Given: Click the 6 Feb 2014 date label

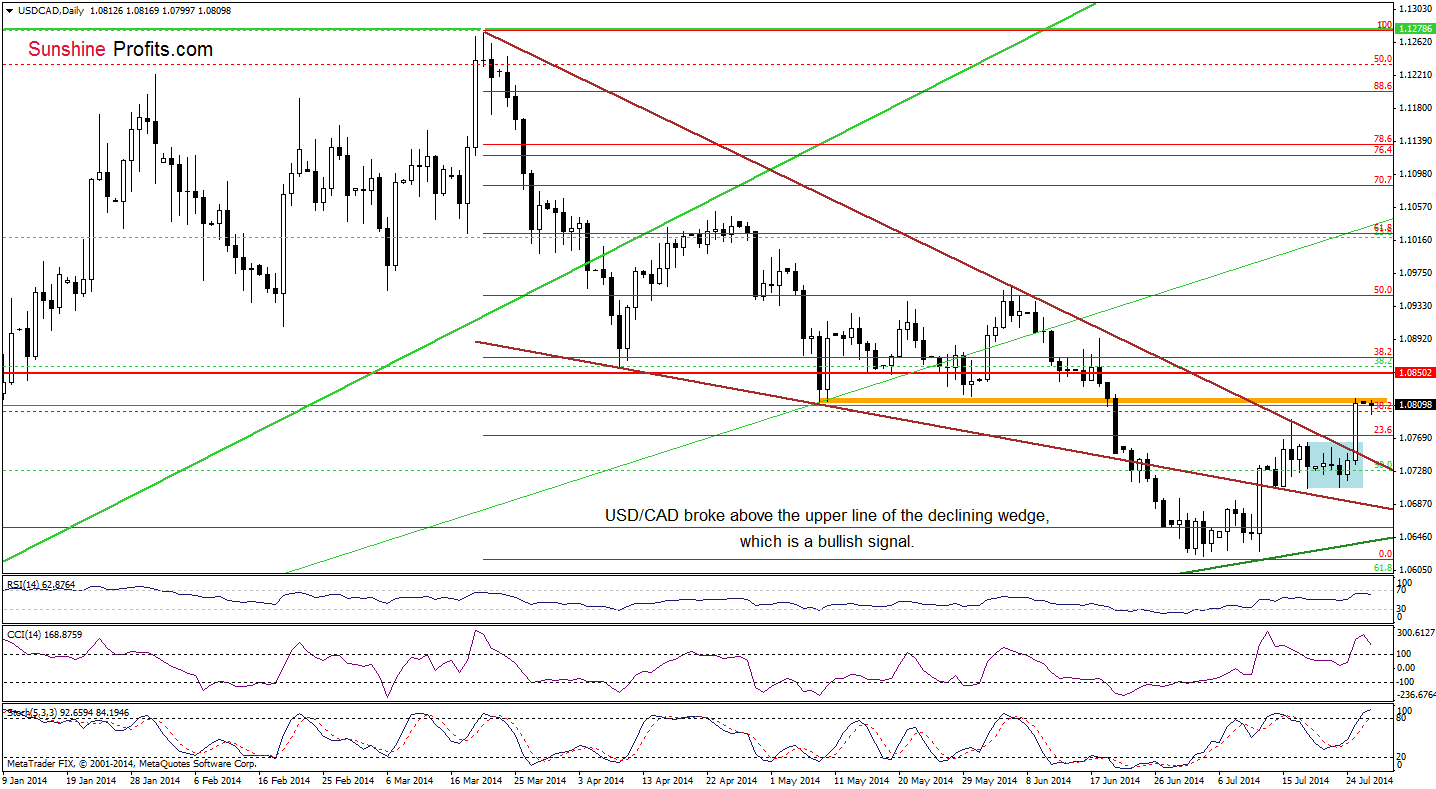Looking at the screenshot, I should click(216, 779).
